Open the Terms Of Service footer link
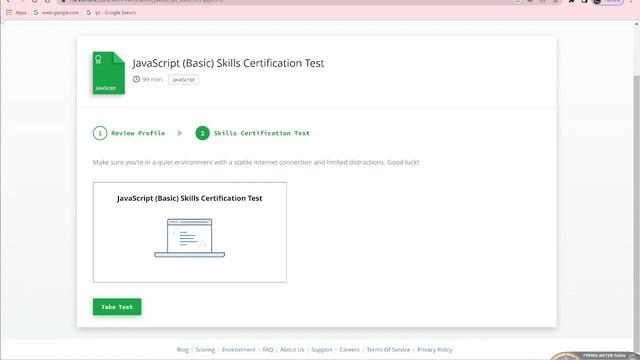The image size is (640, 360). coord(388,350)
